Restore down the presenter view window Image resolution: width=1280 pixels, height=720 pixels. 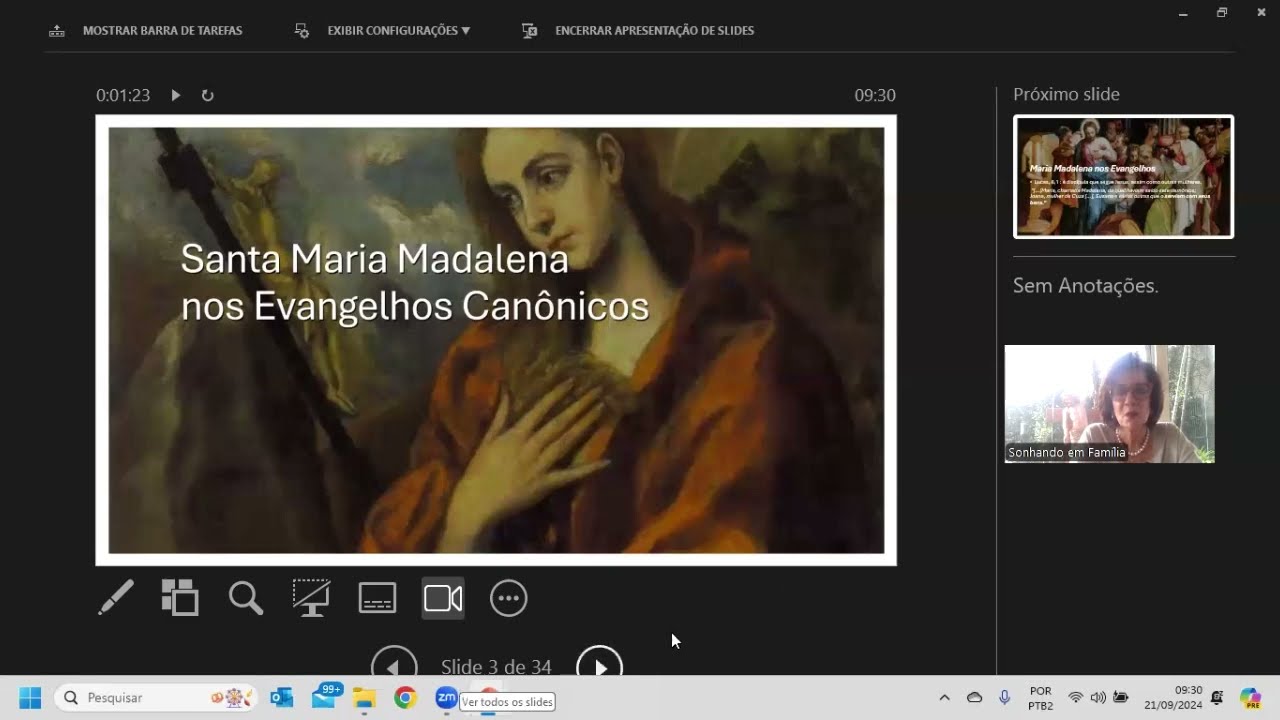tap(1222, 13)
